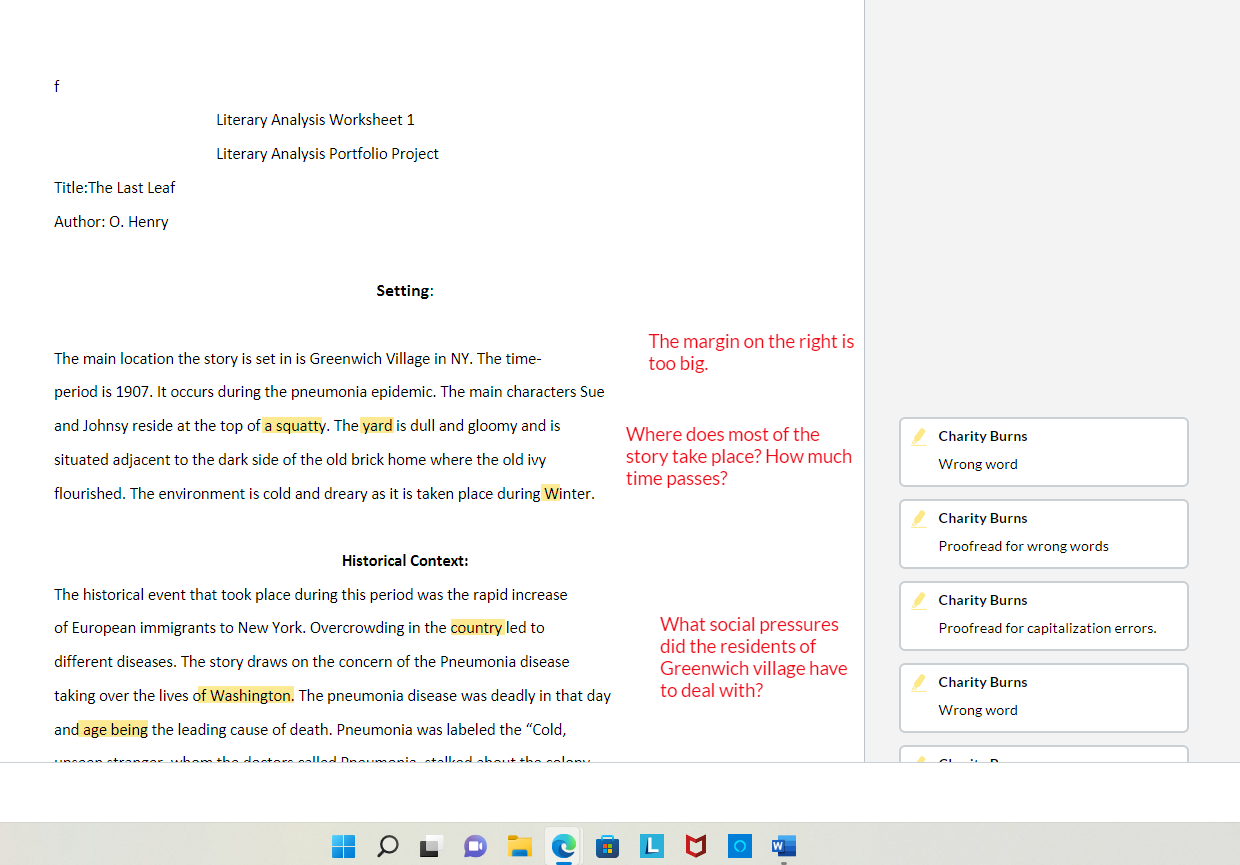This screenshot has width=1240, height=865.
Task: Click the highlighted phrase 'age being'
Action: pos(114,730)
